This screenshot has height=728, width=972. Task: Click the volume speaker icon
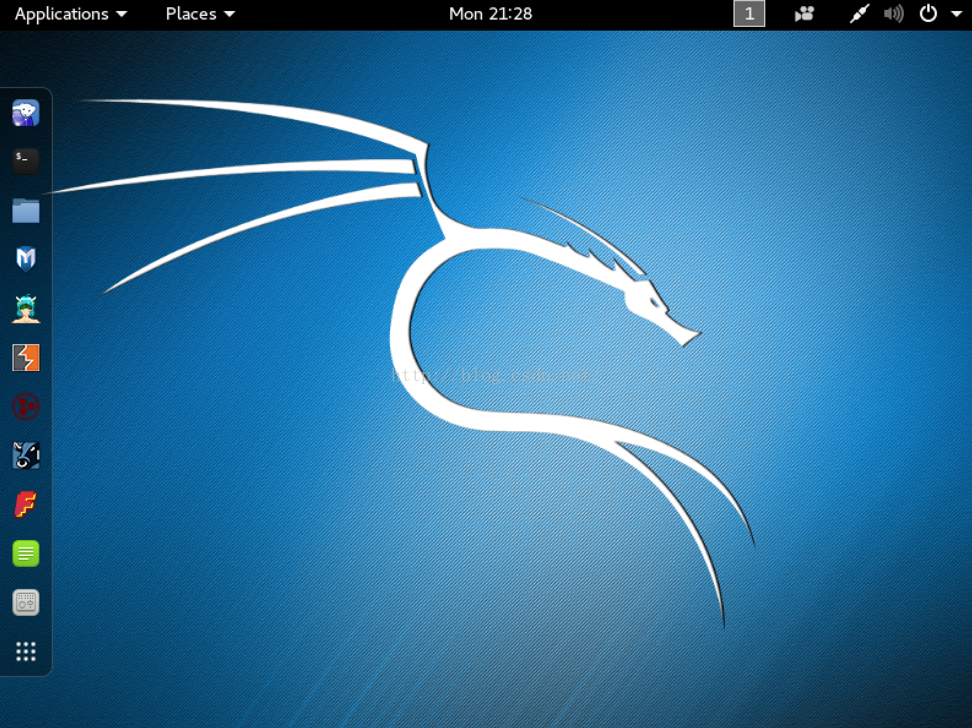(893, 14)
